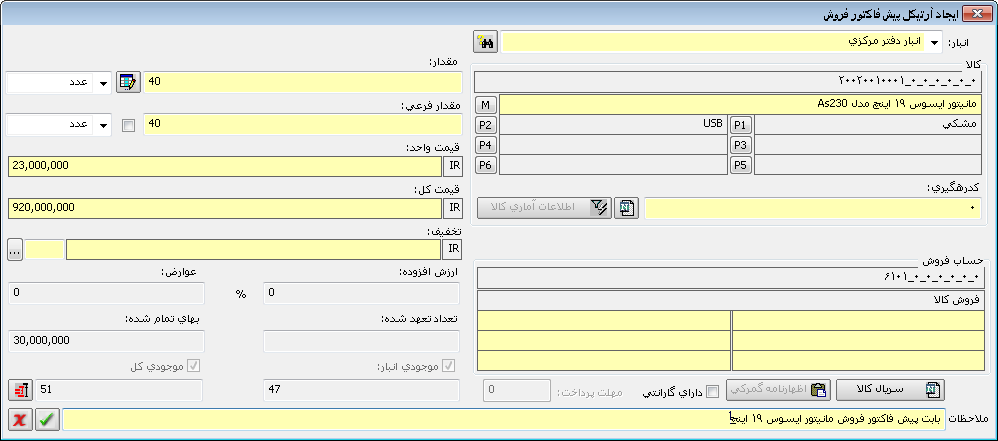Screen dimensions: 998x441
Task: Click the tracking code lookup icon
Action: (x=626, y=208)
